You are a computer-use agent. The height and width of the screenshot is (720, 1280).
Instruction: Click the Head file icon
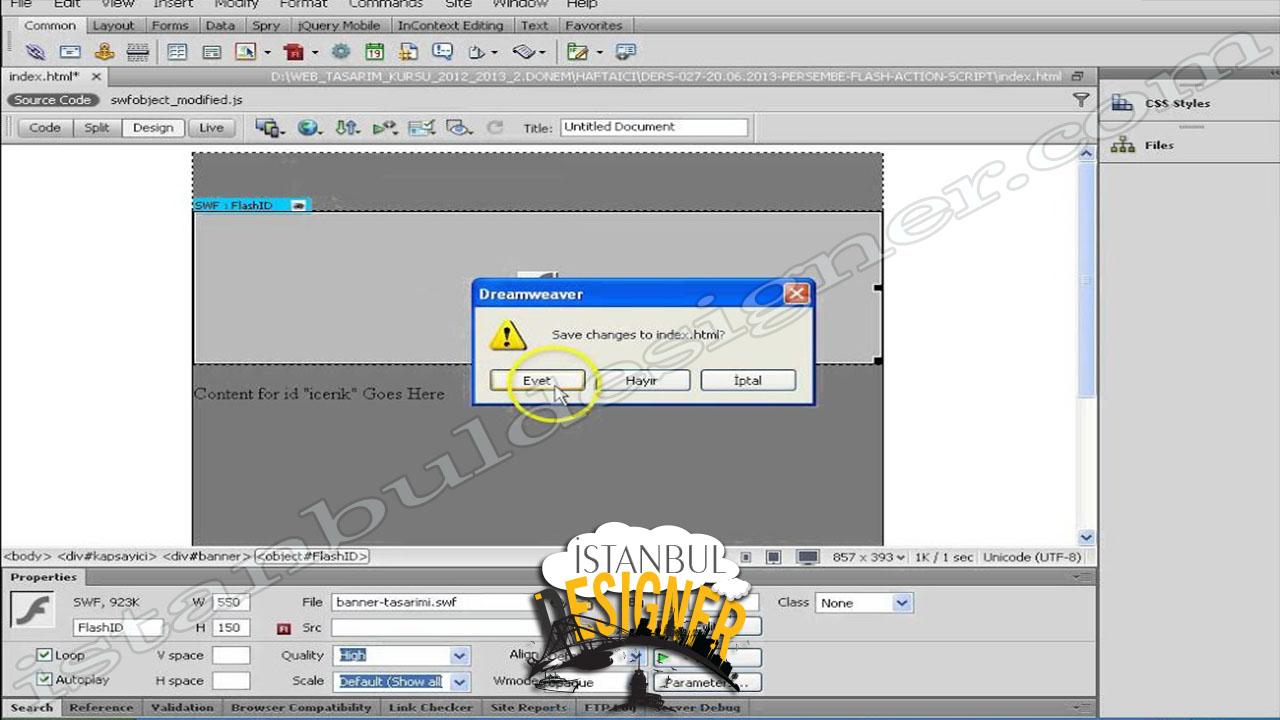point(477,52)
